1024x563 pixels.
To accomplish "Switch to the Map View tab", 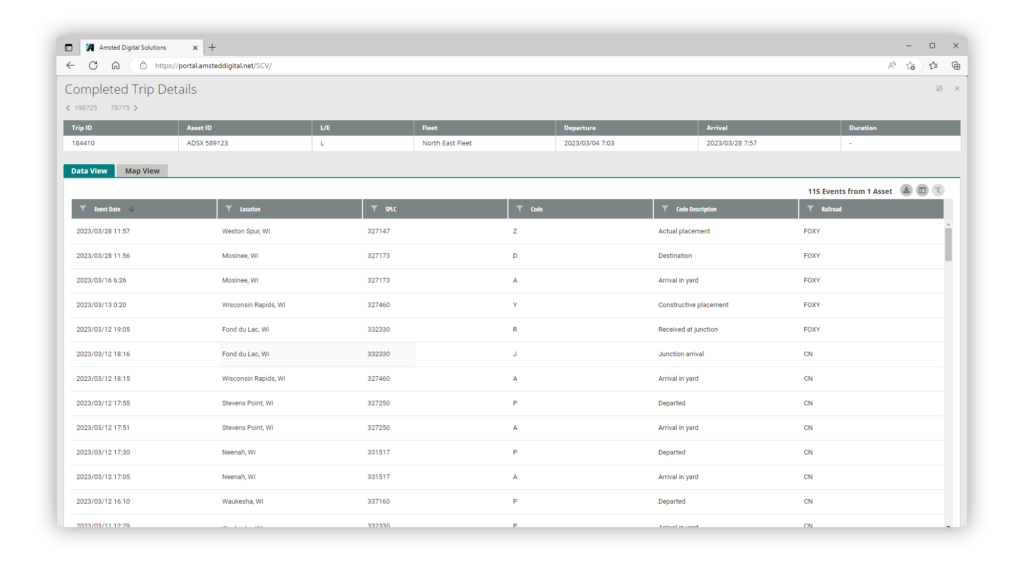I will point(142,171).
